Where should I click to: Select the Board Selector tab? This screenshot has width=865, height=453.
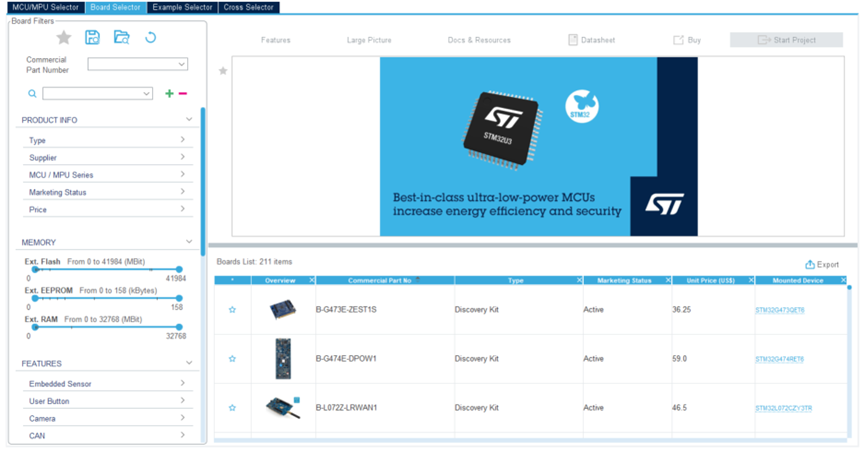tap(115, 7)
